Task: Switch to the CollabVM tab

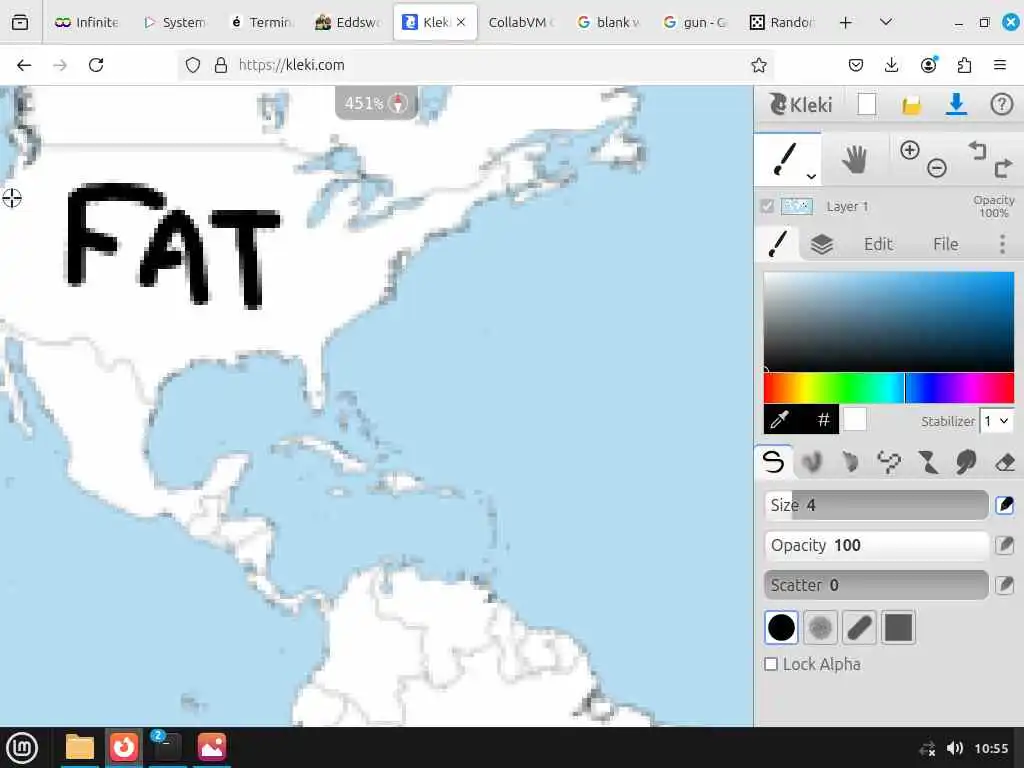Action: (x=521, y=22)
